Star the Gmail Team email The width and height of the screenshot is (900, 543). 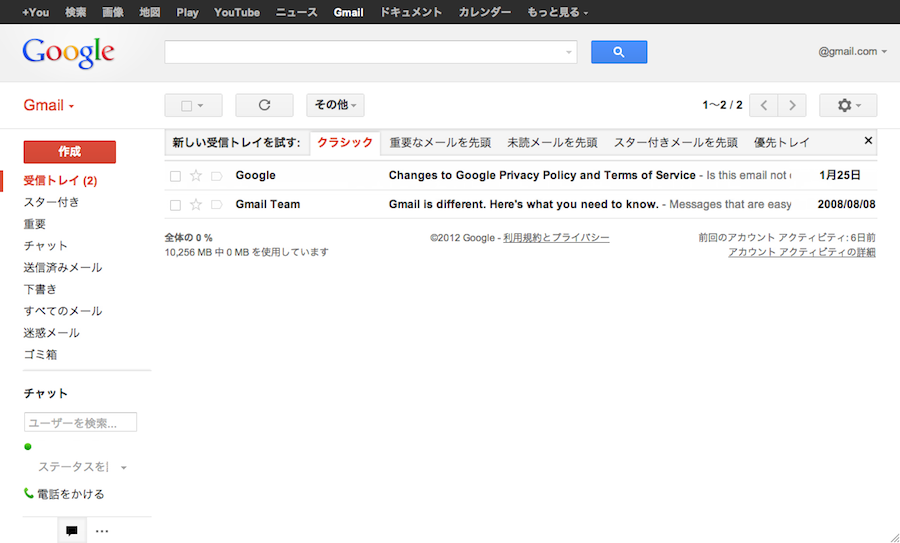(196, 205)
